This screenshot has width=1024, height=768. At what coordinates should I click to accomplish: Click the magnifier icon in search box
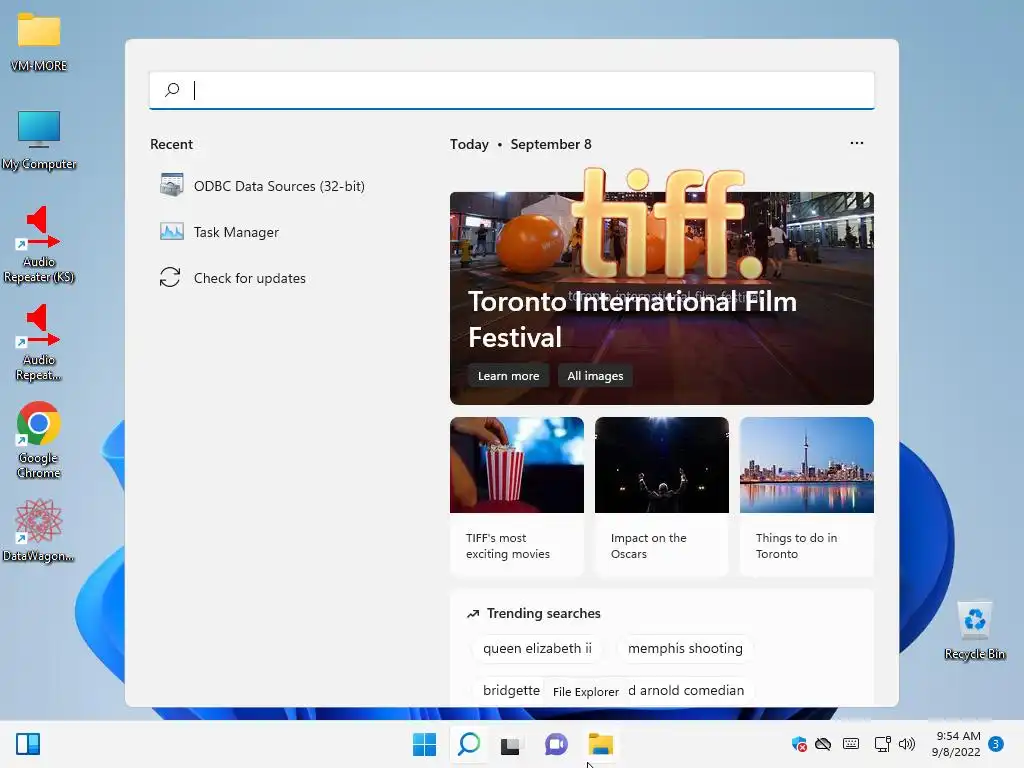click(172, 89)
